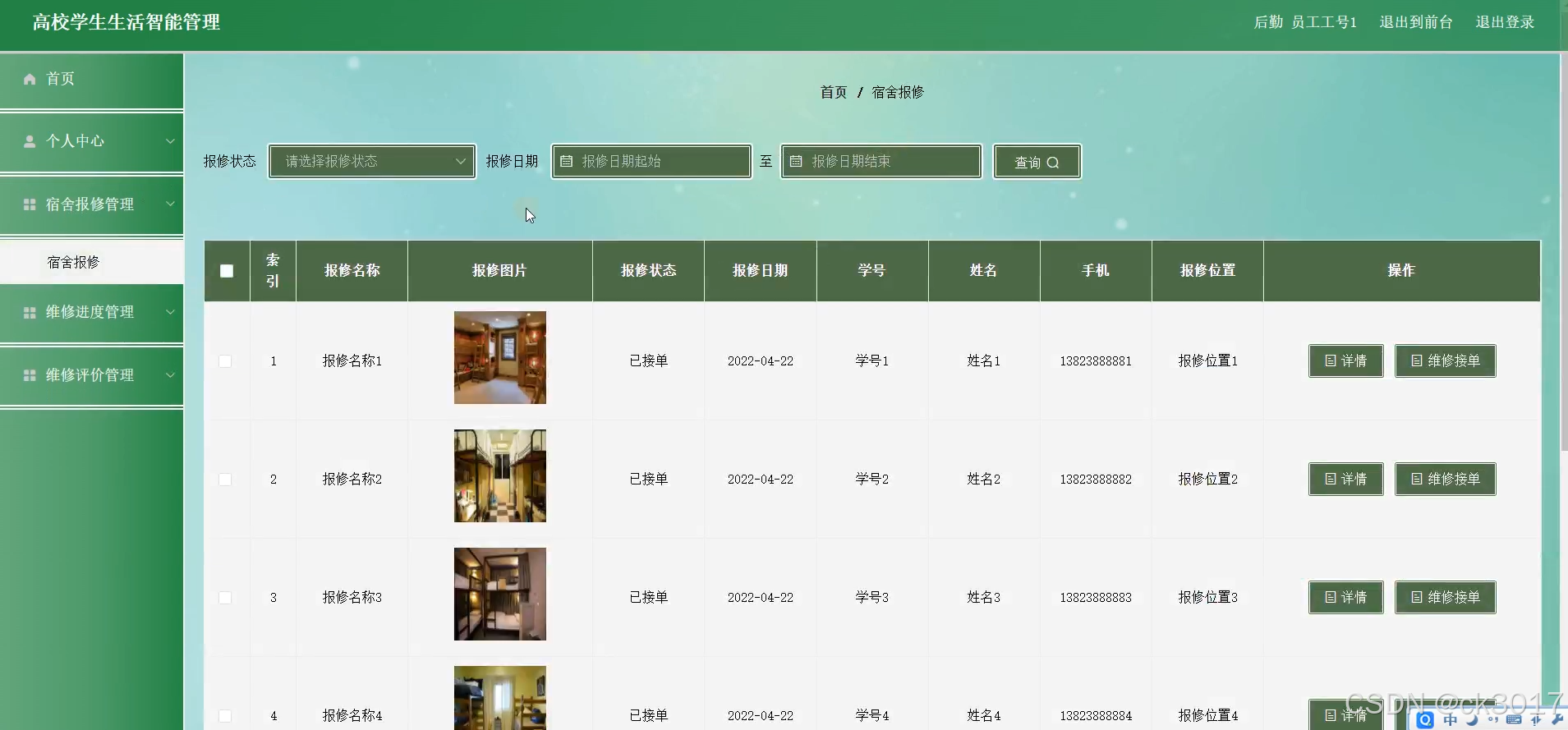Check the checkbox for row 报修名称1

pyautogui.click(x=225, y=361)
